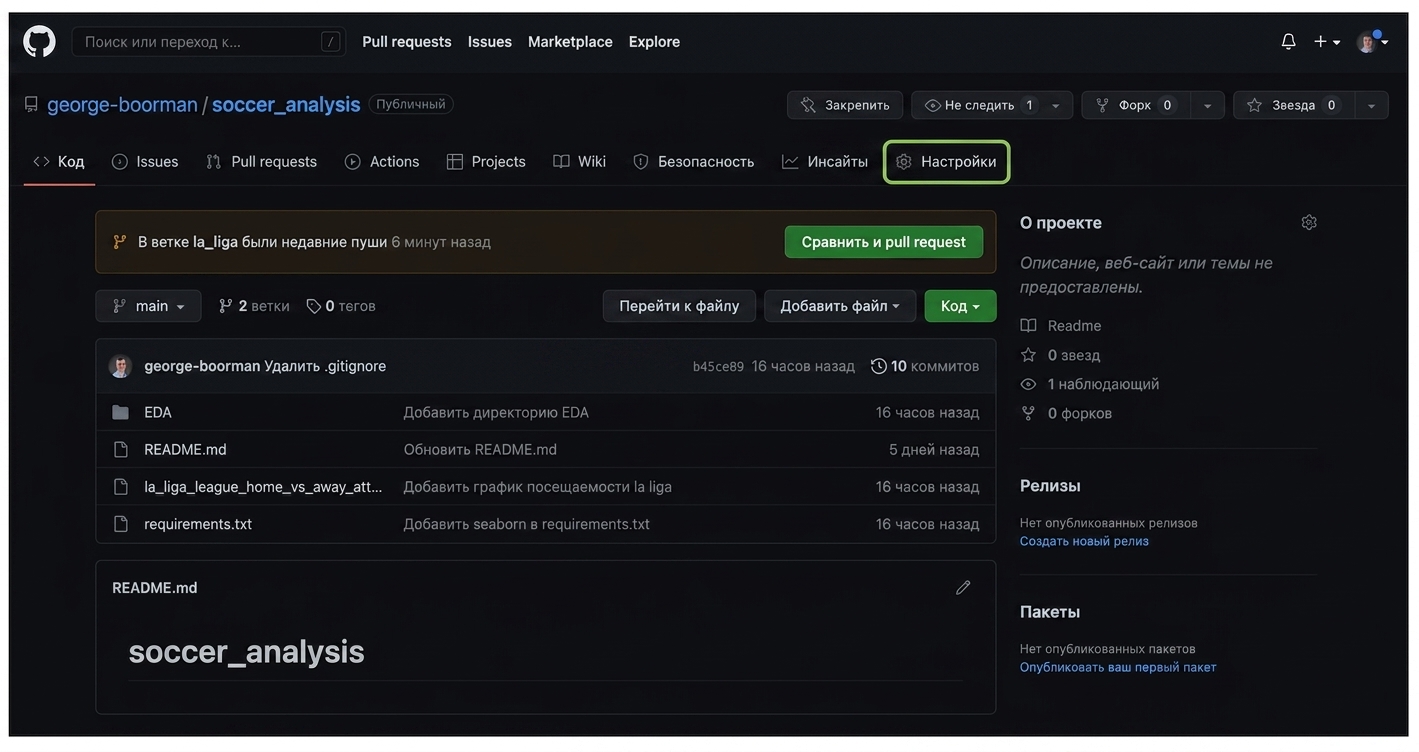Open the la_liga_league_home_vs_away_att... file

(x=263, y=487)
